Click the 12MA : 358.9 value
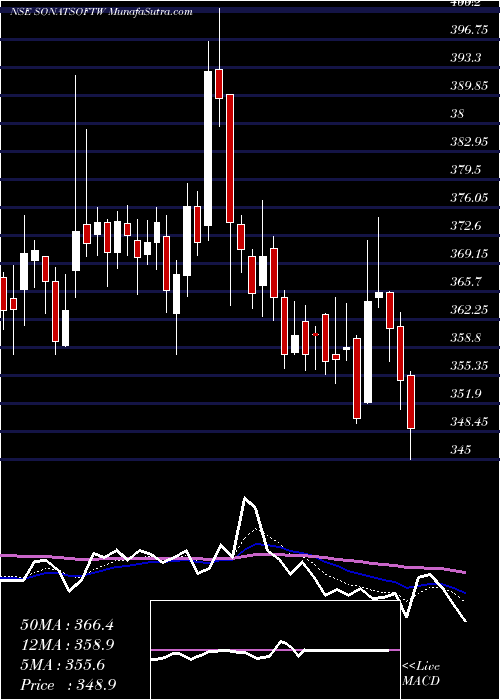The image size is (500, 700). (67, 645)
